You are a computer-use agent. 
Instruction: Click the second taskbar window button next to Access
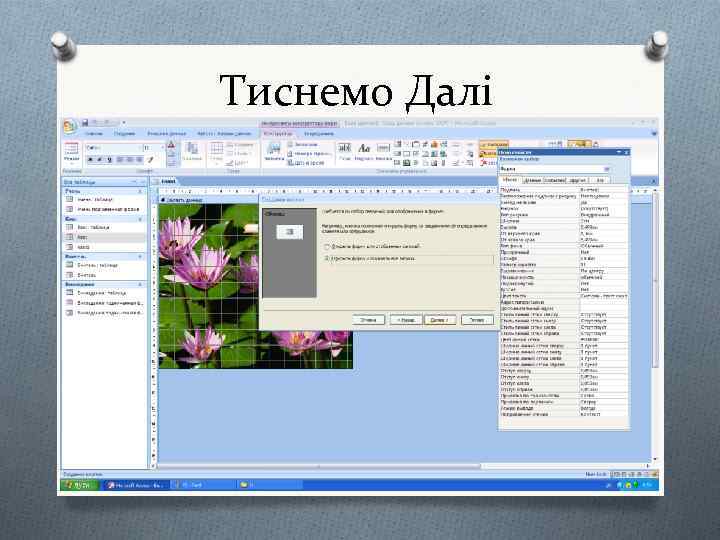point(202,485)
